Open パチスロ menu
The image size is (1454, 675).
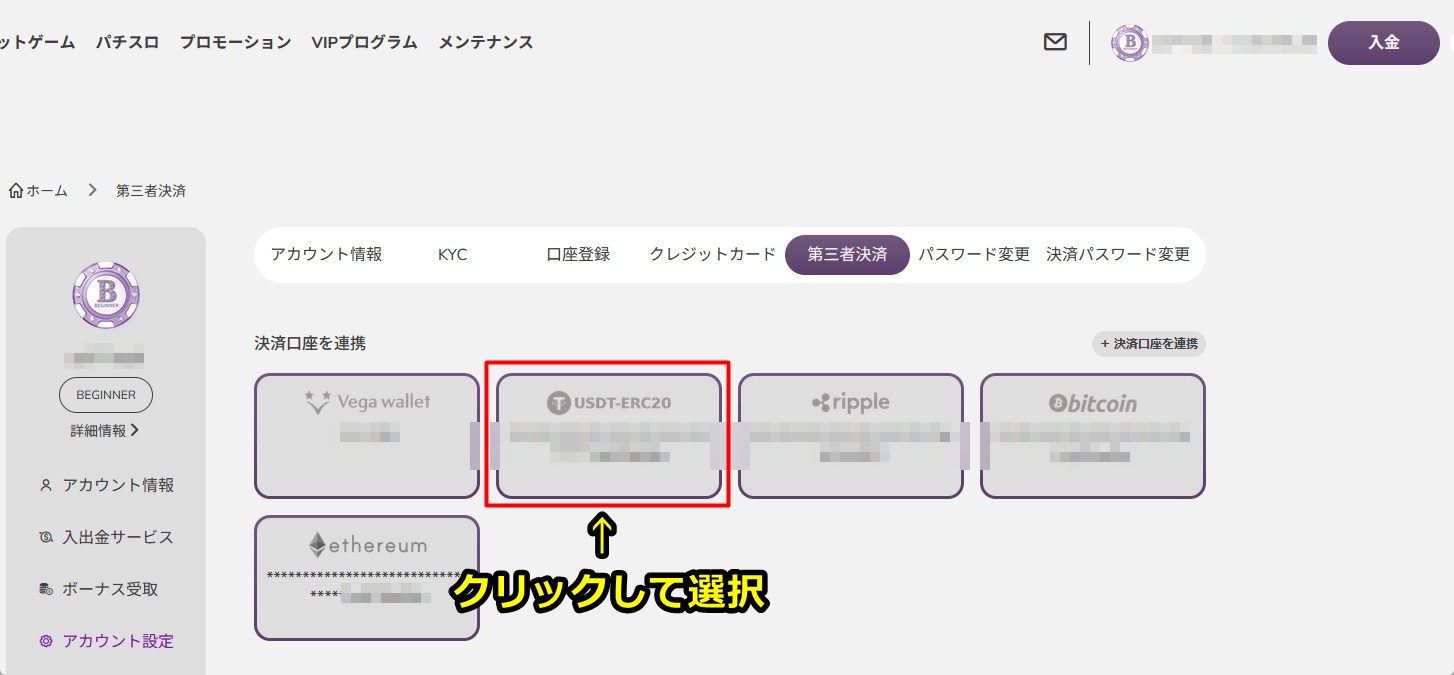(128, 42)
